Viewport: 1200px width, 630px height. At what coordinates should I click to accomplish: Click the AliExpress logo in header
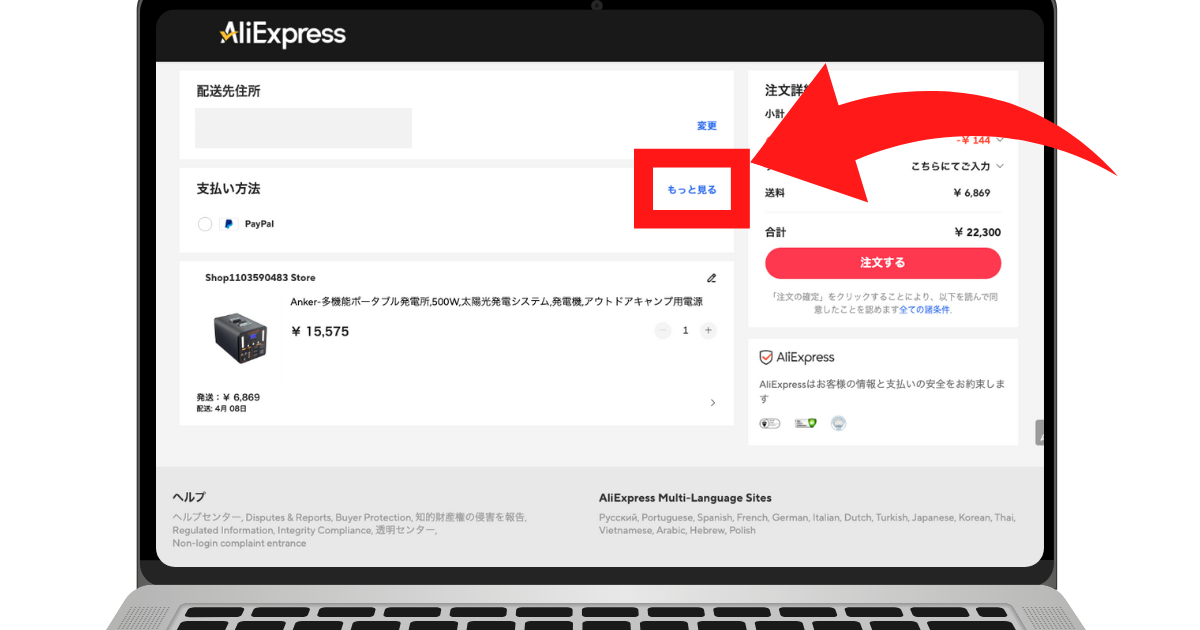coord(283,35)
